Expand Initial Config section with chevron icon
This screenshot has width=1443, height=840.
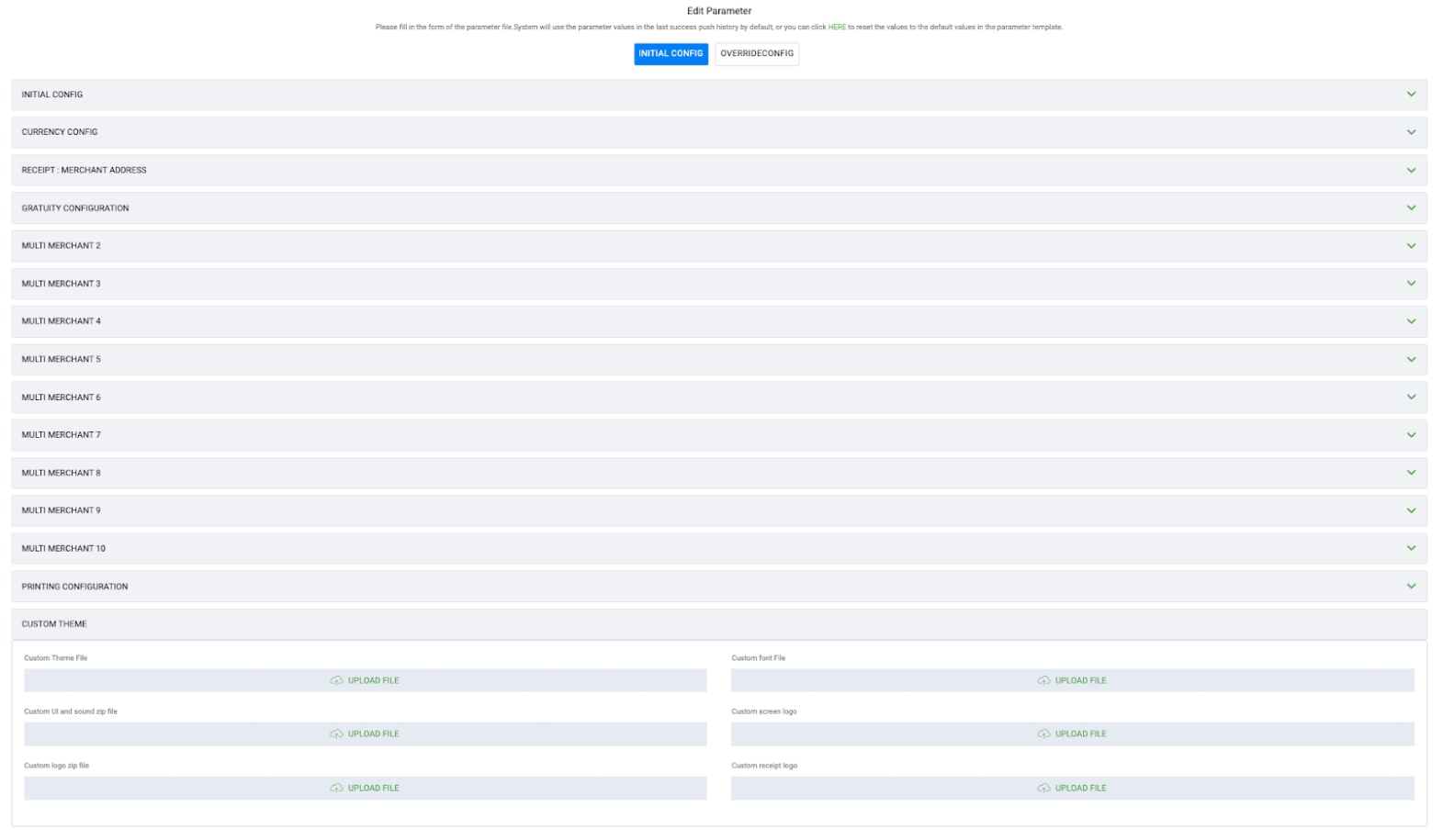1411,95
